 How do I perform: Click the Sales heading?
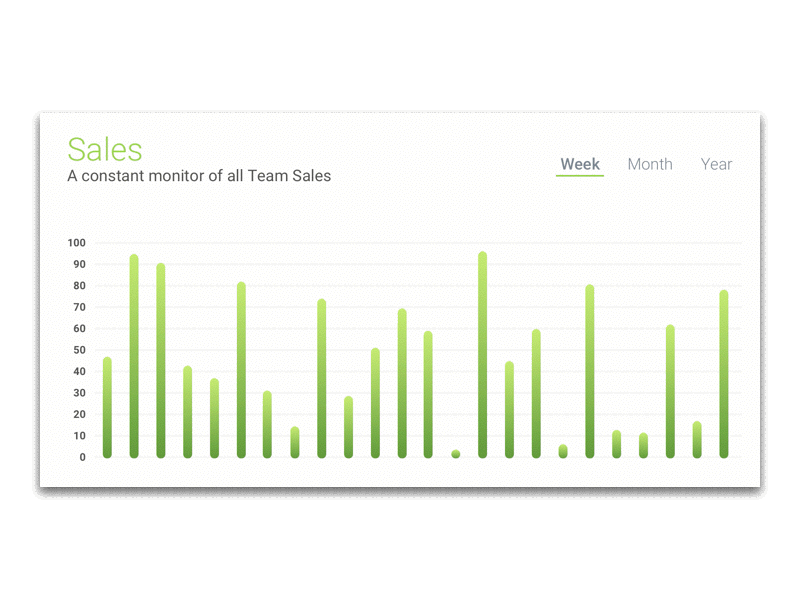104,150
